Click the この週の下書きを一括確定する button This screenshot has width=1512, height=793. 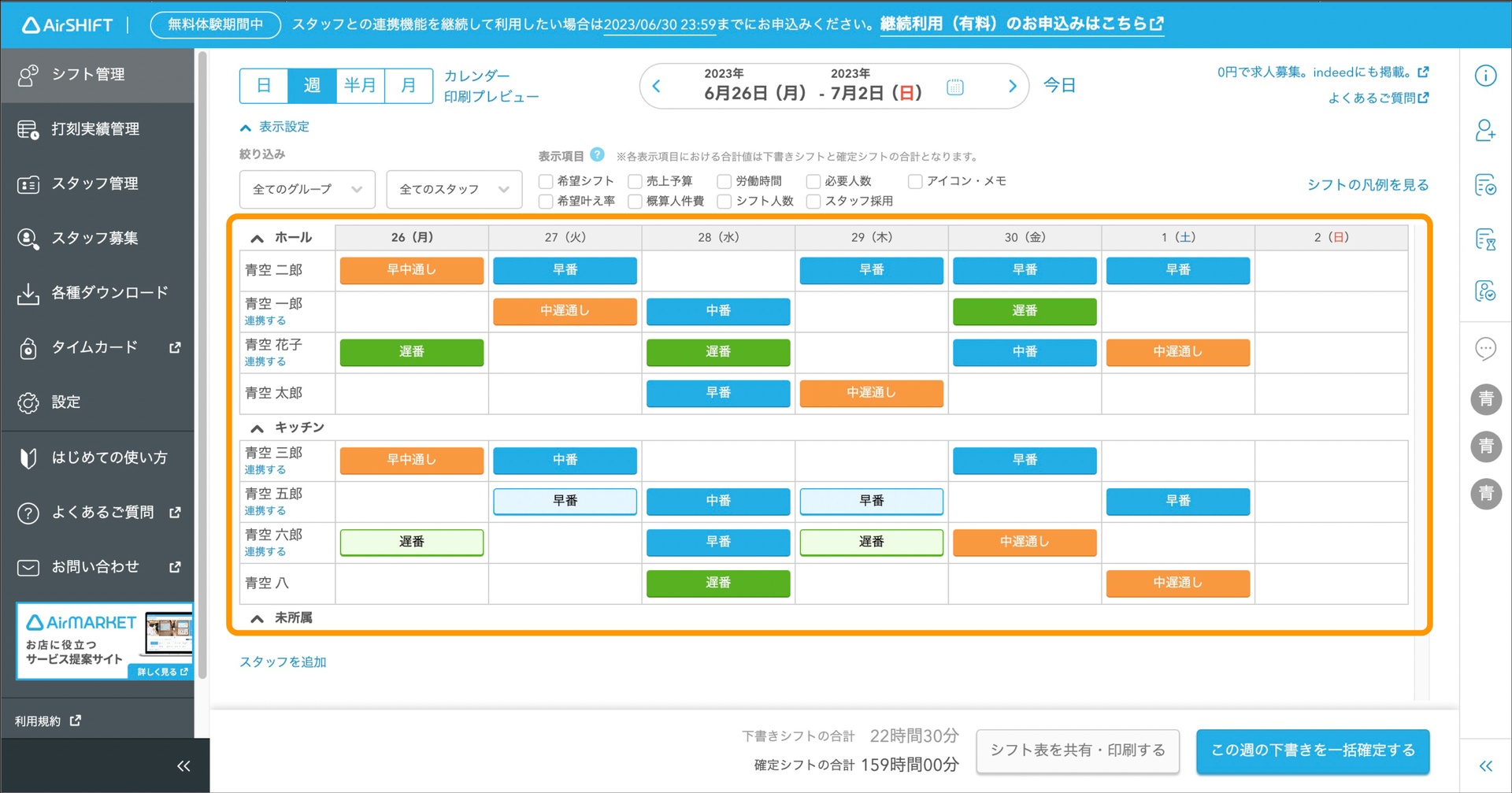pyautogui.click(x=1312, y=751)
